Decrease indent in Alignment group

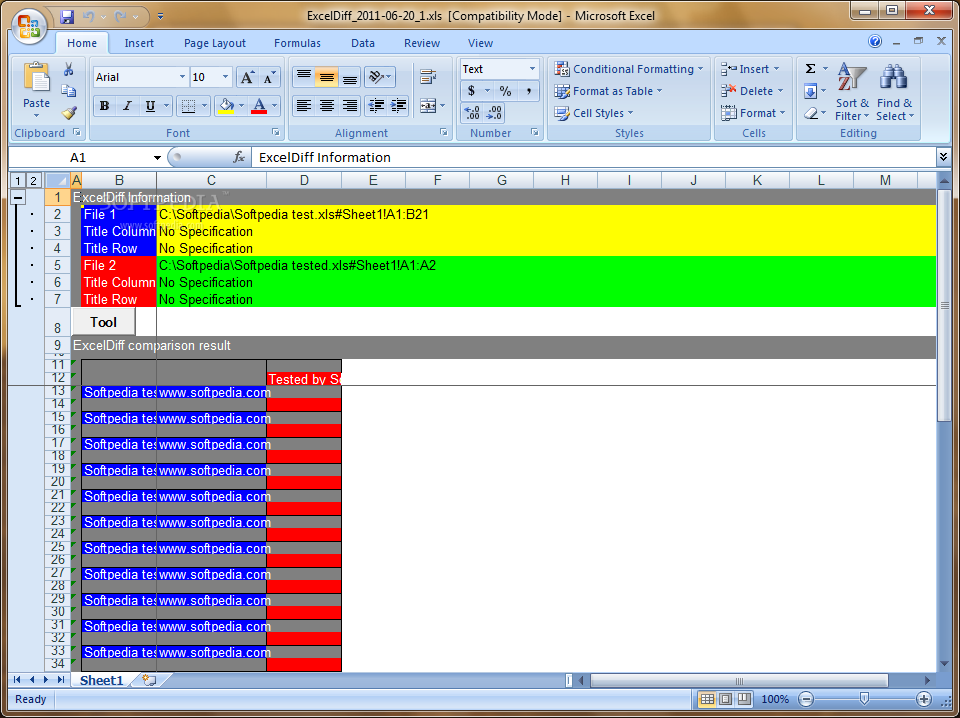pos(375,106)
